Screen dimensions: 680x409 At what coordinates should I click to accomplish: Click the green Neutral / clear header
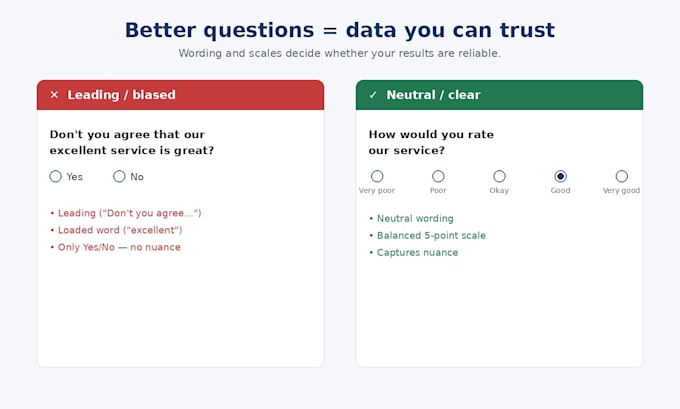pos(499,95)
